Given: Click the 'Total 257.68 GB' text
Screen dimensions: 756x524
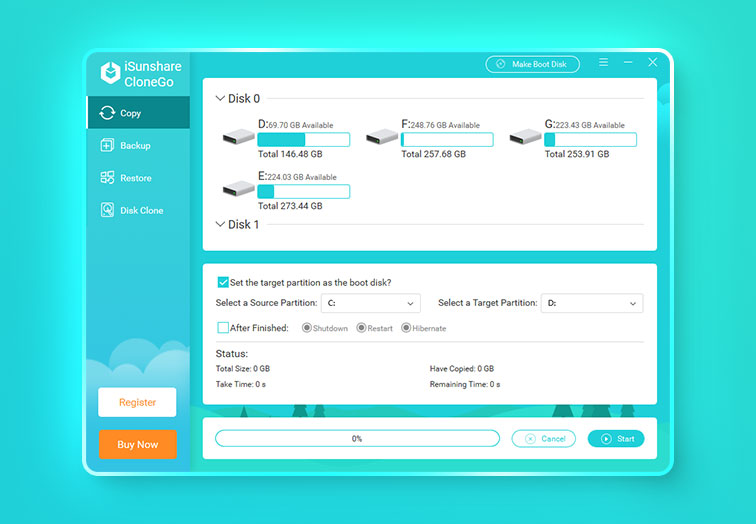Looking at the screenshot, I should [434, 154].
